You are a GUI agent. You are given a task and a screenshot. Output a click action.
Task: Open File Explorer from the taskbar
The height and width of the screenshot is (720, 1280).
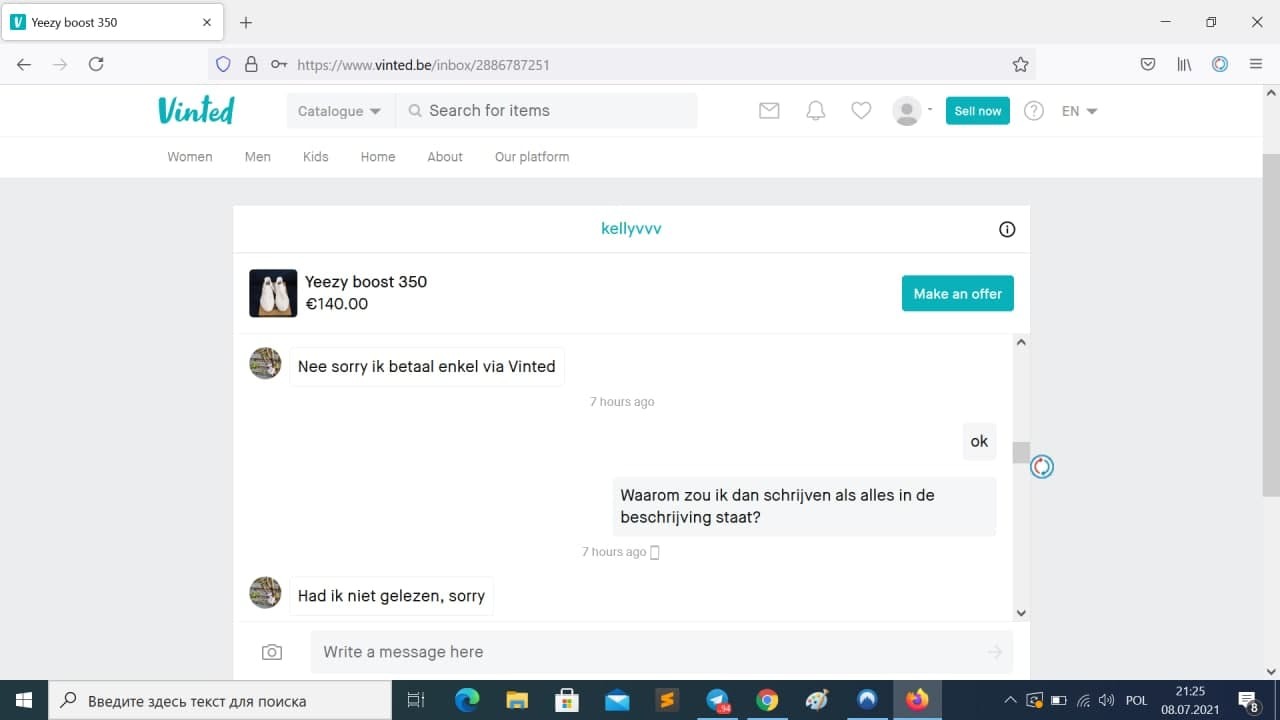[517, 700]
